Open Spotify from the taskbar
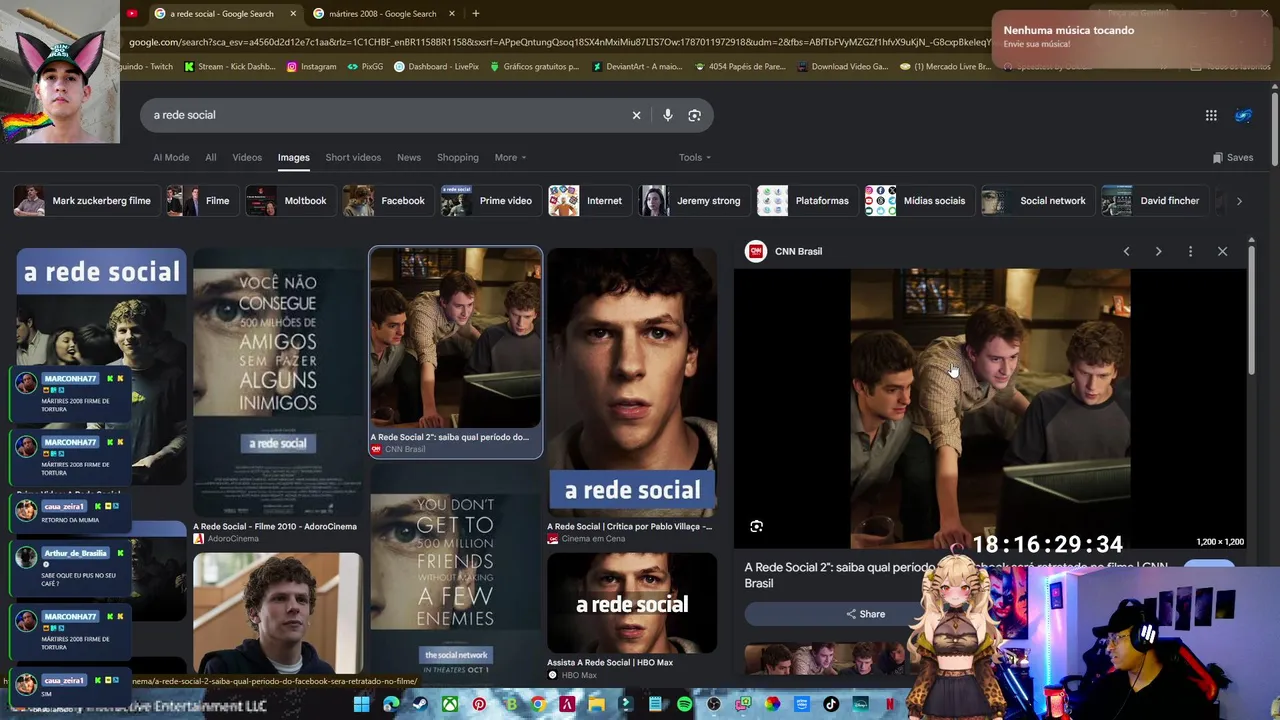 (x=684, y=704)
